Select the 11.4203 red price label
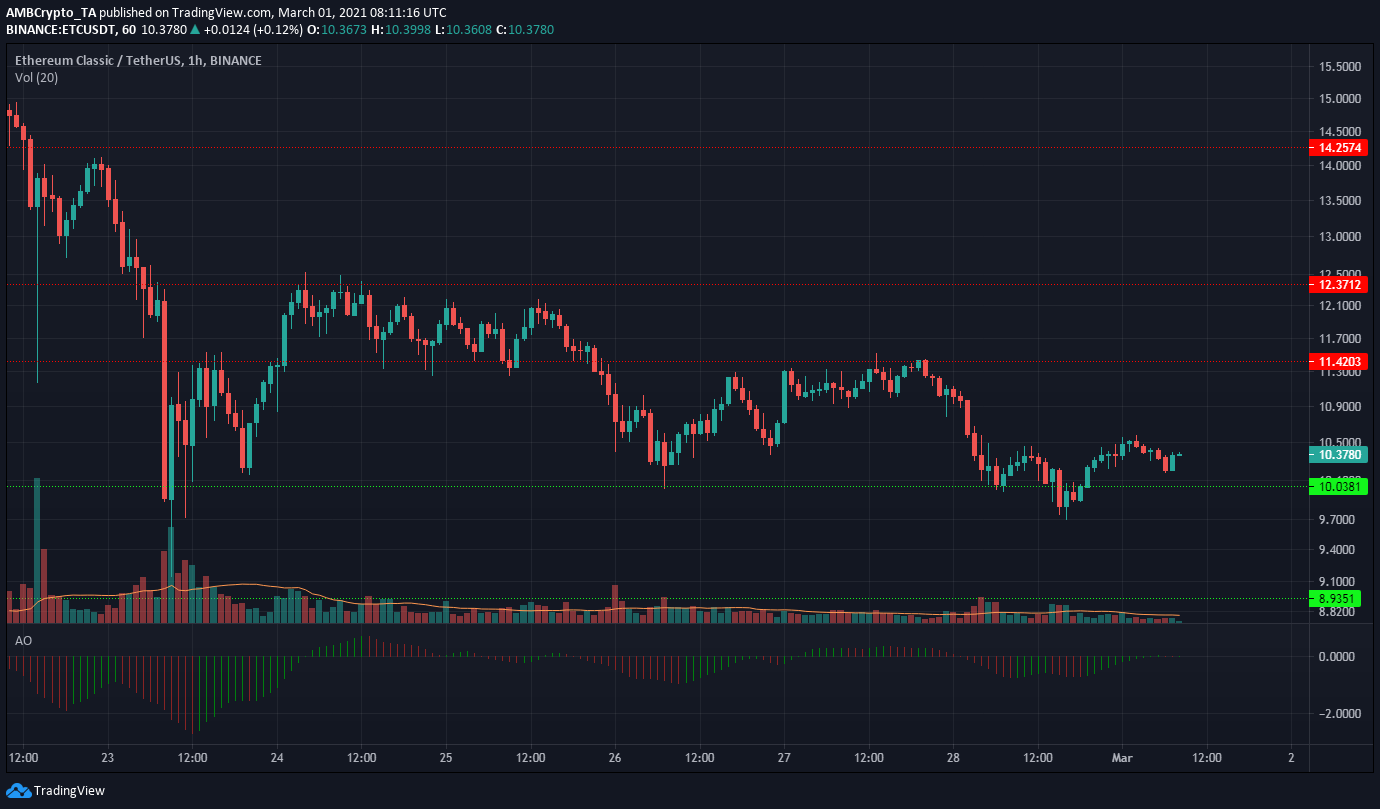Screen dimensions: 1380x809 pyautogui.click(x=1336, y=361)
